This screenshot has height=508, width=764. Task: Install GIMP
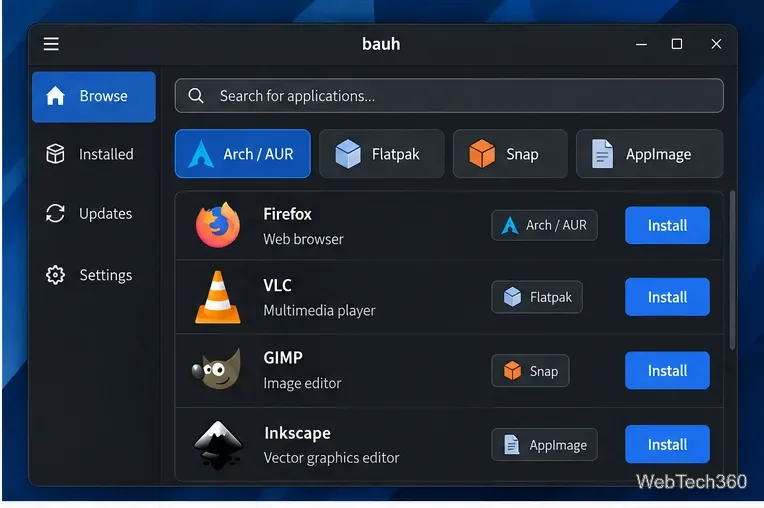tap(667, 370)
